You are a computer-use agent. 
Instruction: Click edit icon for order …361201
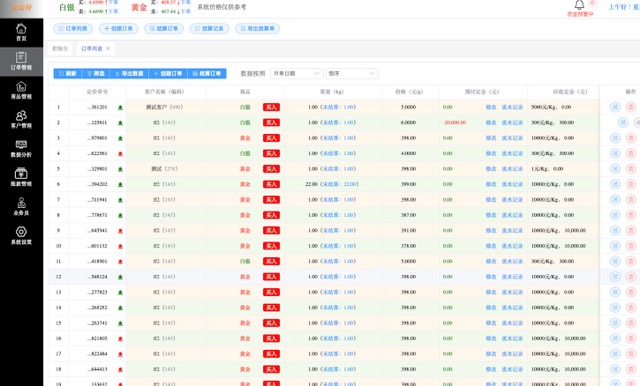pyautogui.click(x=615, y=107)
